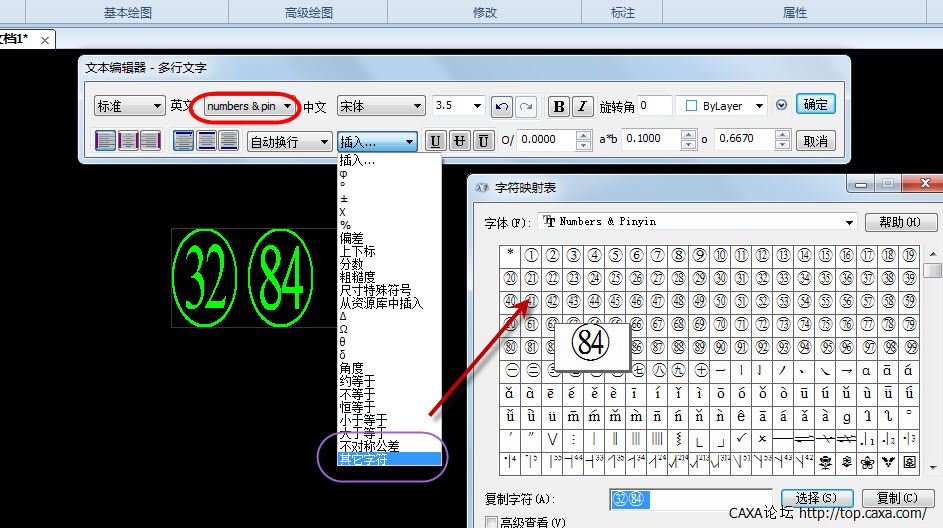The height and width of the screenshot is (528, 943).
Task: Close the 文档1* document tab
Action: point(45,40)
